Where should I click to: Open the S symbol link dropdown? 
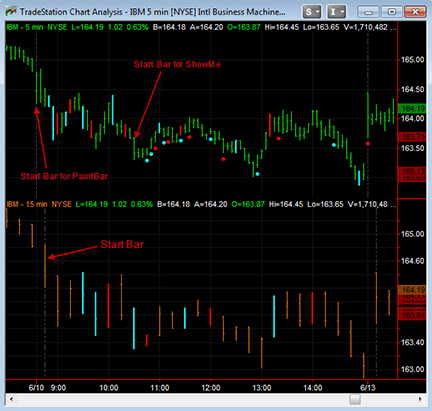tap(312, 12)
